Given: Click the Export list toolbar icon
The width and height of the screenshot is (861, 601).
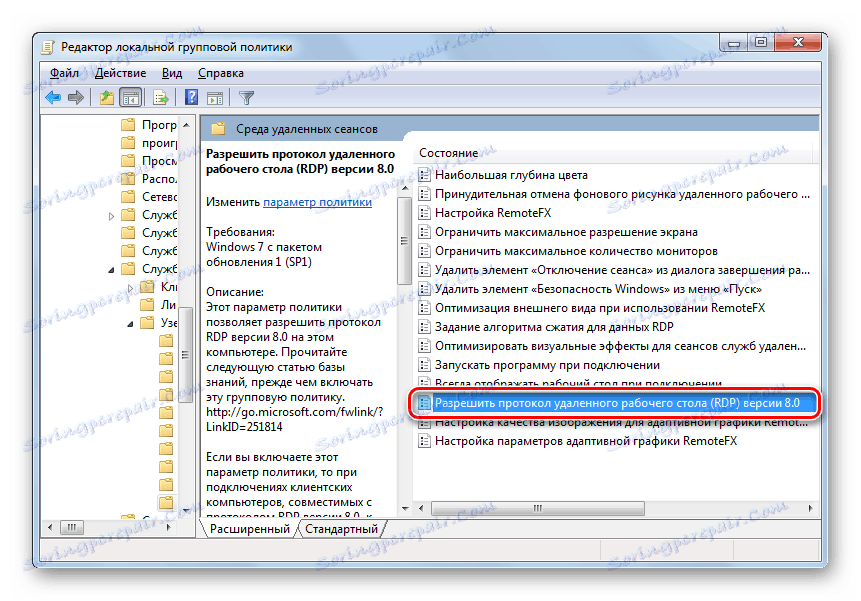Looking at the screenshot, I should point(161,98).
